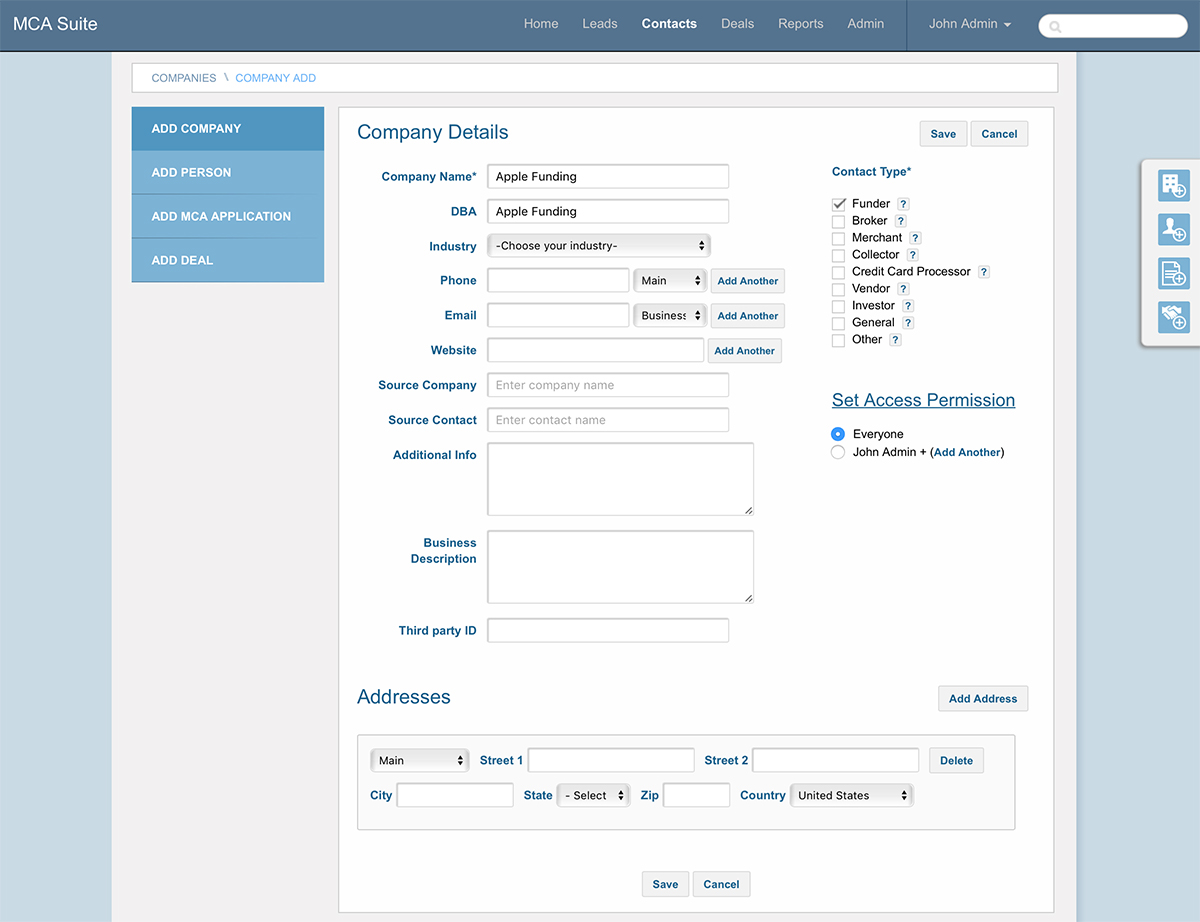Click the top Save button
The width and height of the screenshot is (1200, 922).
(x=943, y=134)
